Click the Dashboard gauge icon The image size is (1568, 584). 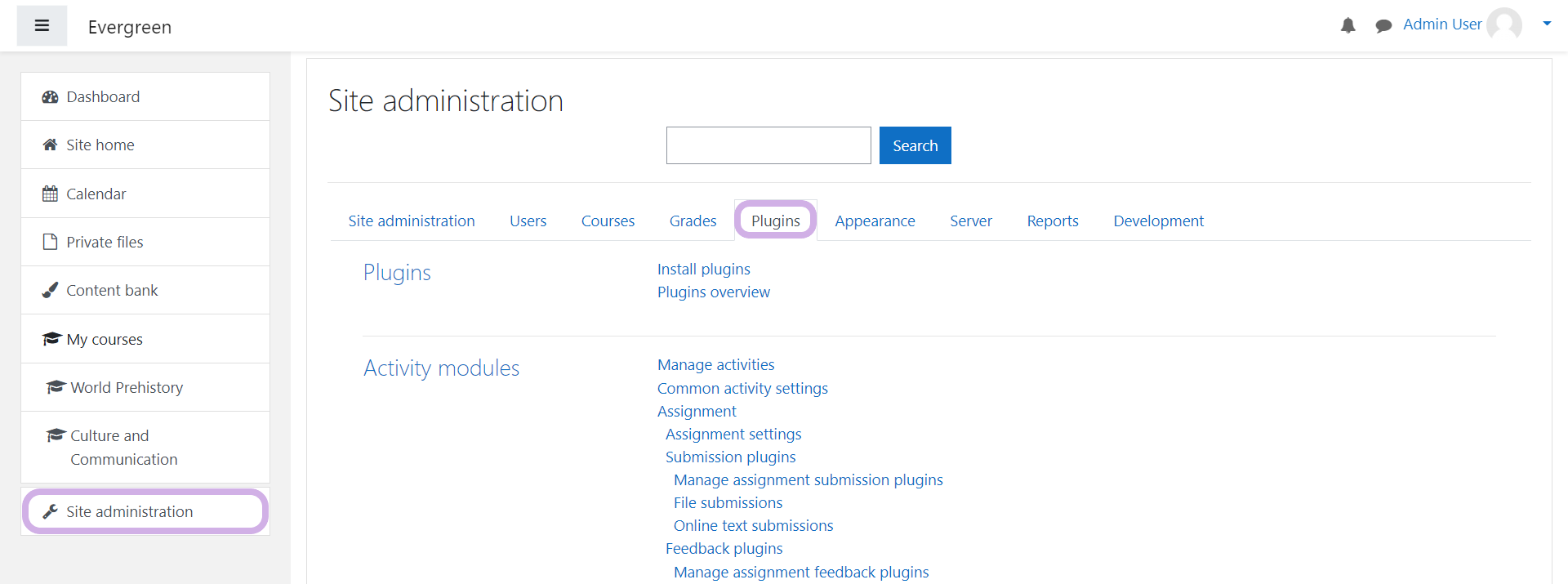coord(50,97)
